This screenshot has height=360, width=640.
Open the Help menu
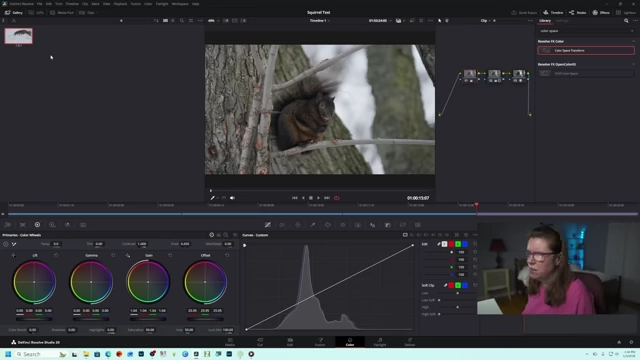(x=196, y=4)
